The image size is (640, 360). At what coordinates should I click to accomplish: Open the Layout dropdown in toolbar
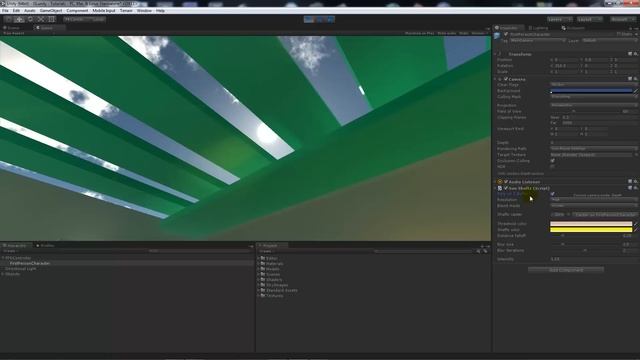pos(590,19)
